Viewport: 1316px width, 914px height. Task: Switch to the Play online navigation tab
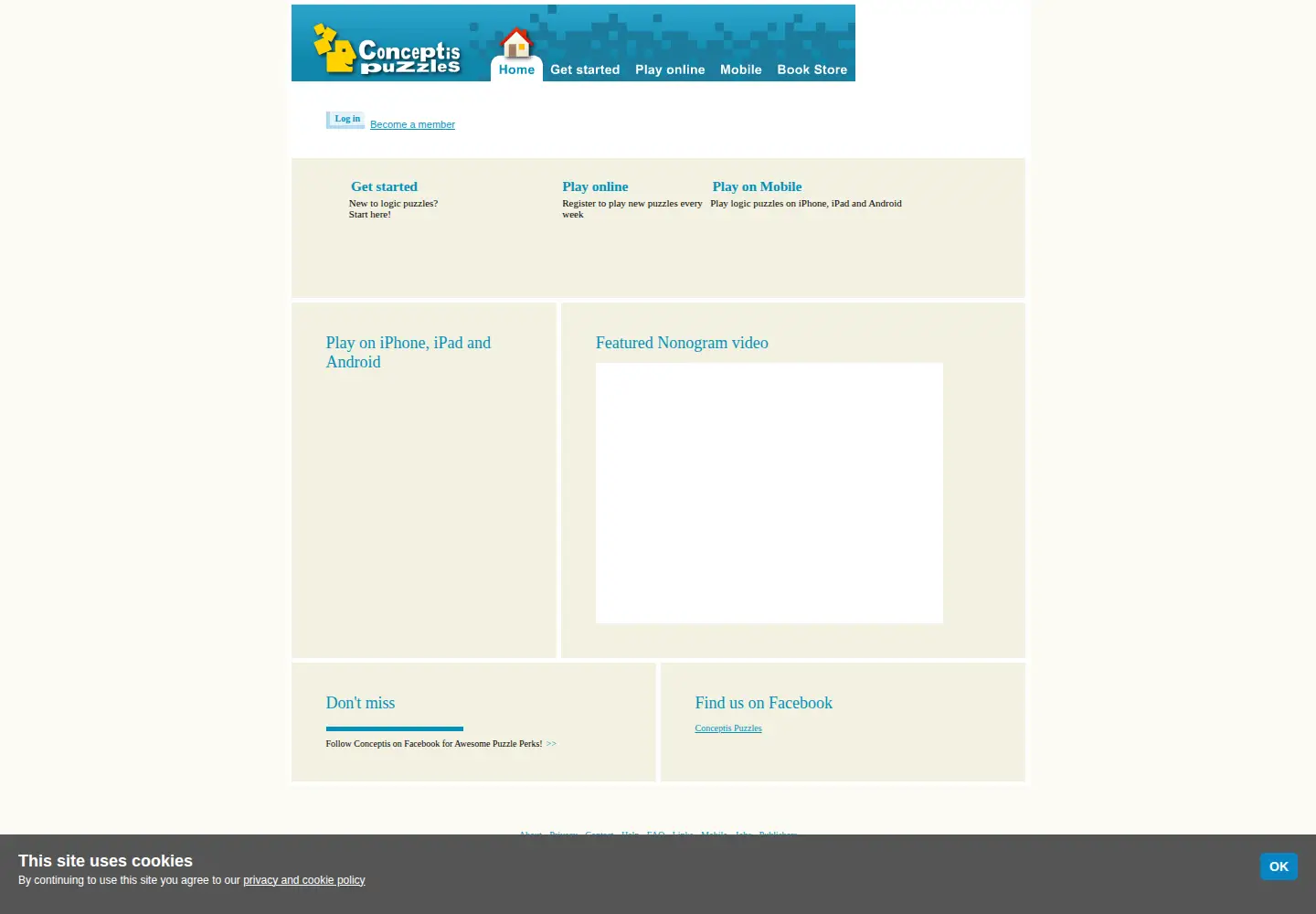coord(670,69)
